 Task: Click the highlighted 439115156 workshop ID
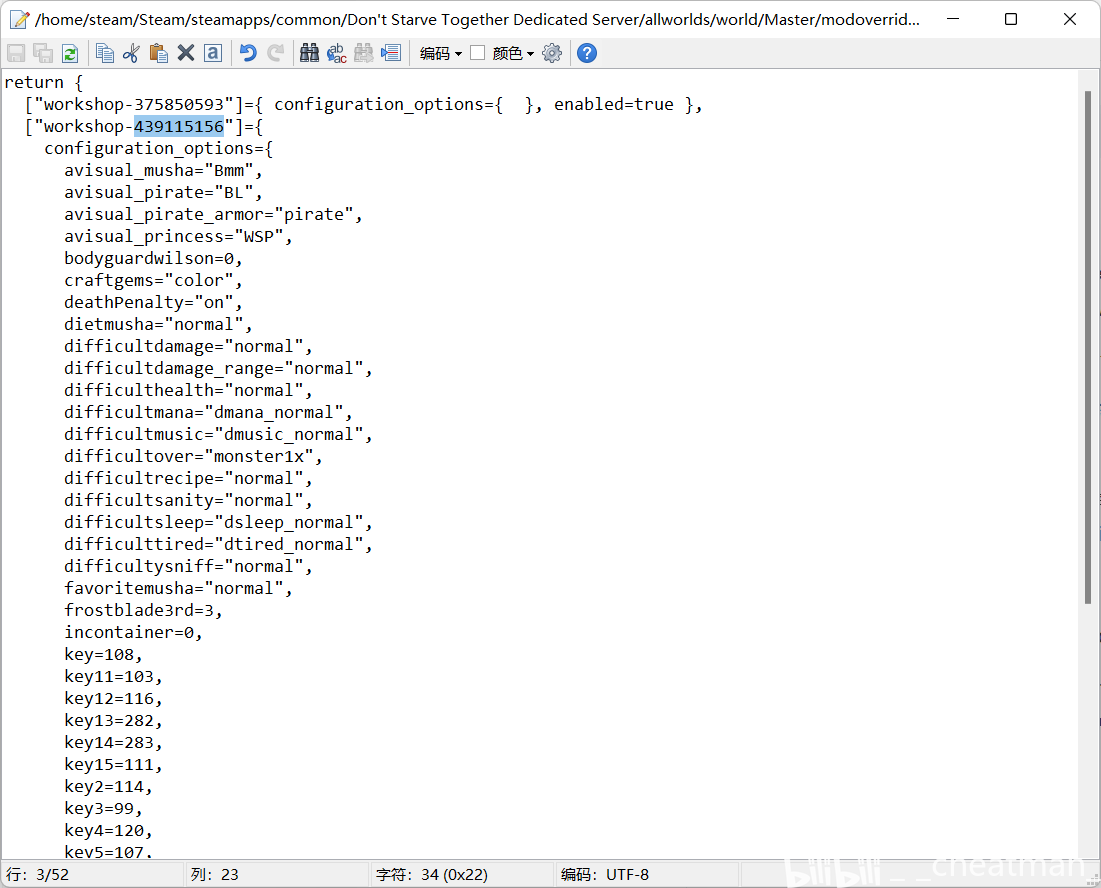pyautogui.click(x=179, y=126)
